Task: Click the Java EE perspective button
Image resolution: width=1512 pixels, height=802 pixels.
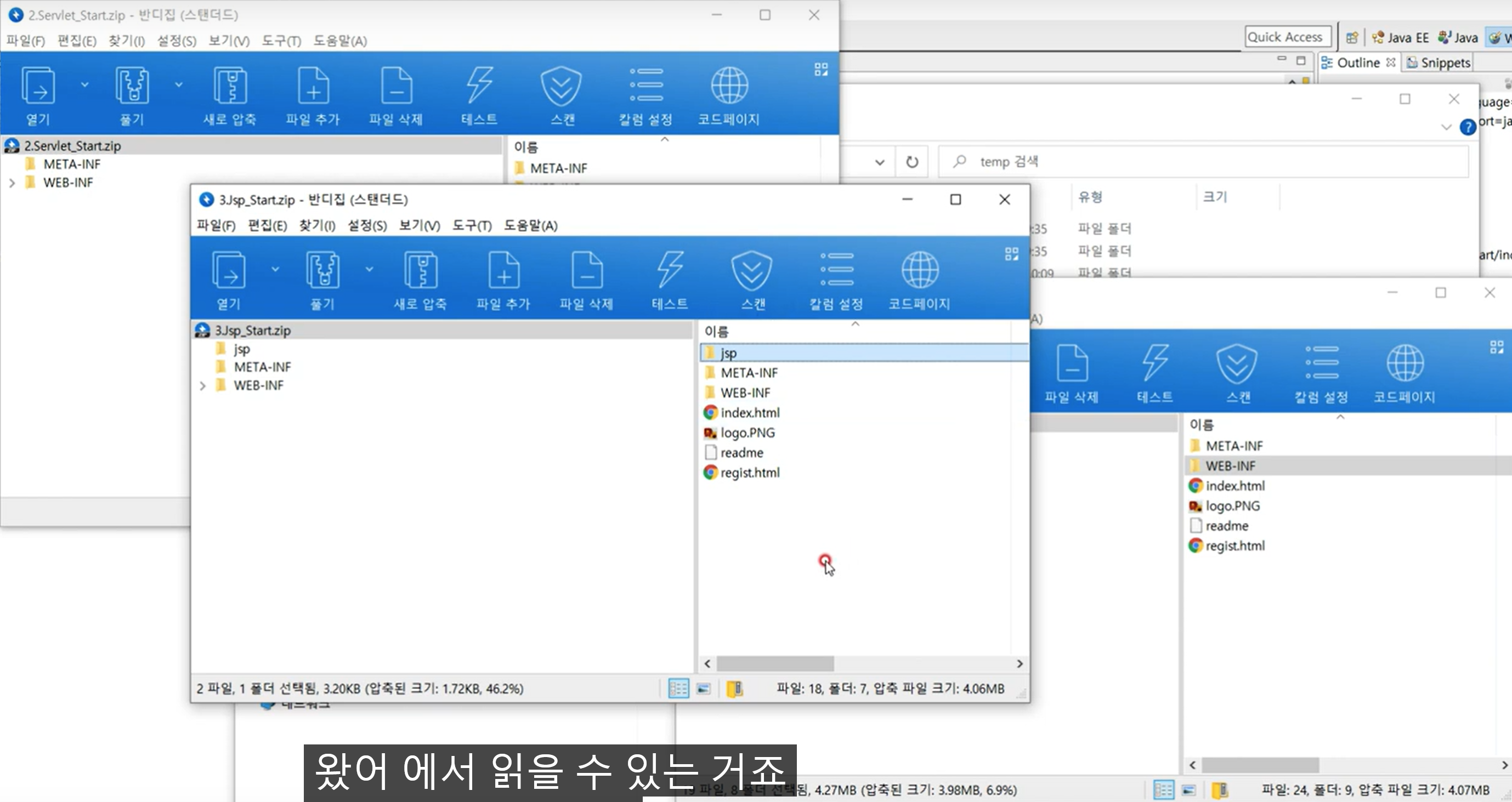Action: 1400,37
